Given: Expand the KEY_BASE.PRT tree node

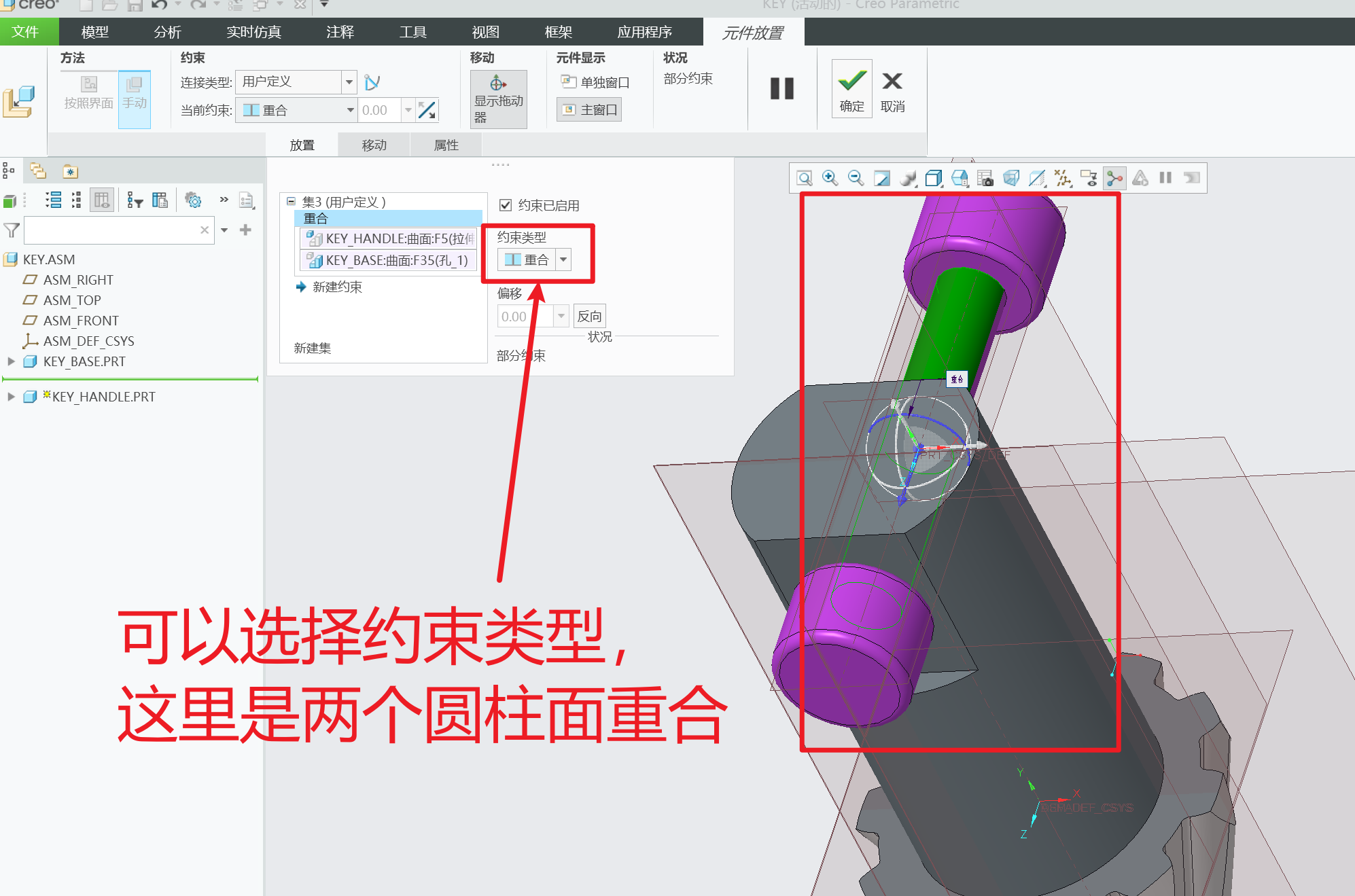Looking at the screenshot, I should coord(11,361).
